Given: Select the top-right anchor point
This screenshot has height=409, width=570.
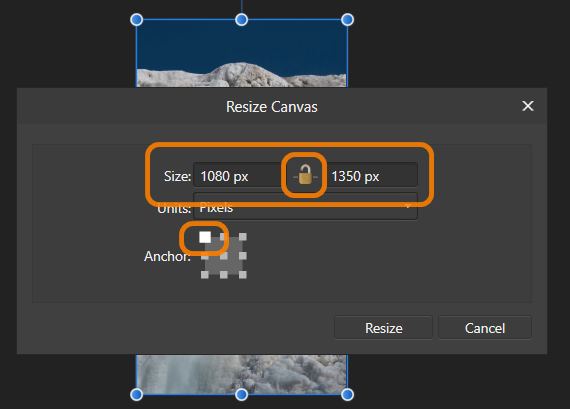Looking at the screenshot, I should click(x=243, y=237).
